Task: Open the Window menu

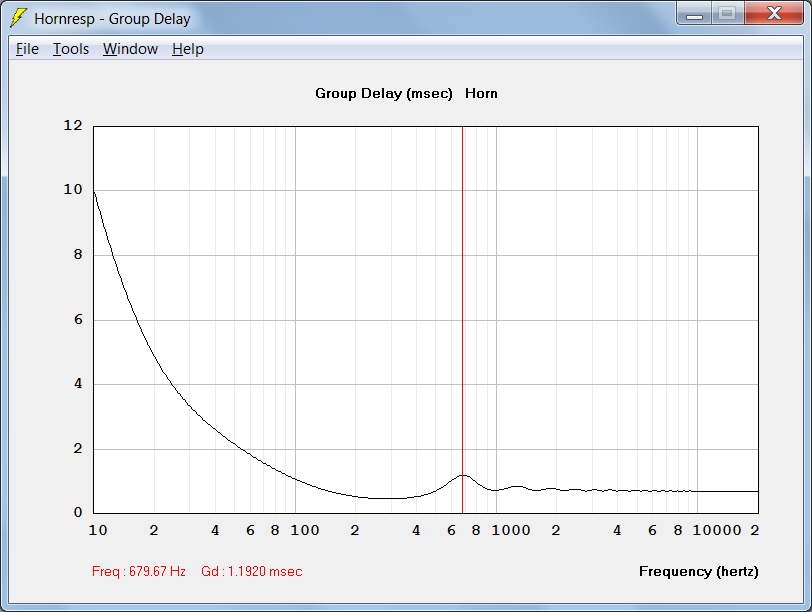Action: (130, 49)
